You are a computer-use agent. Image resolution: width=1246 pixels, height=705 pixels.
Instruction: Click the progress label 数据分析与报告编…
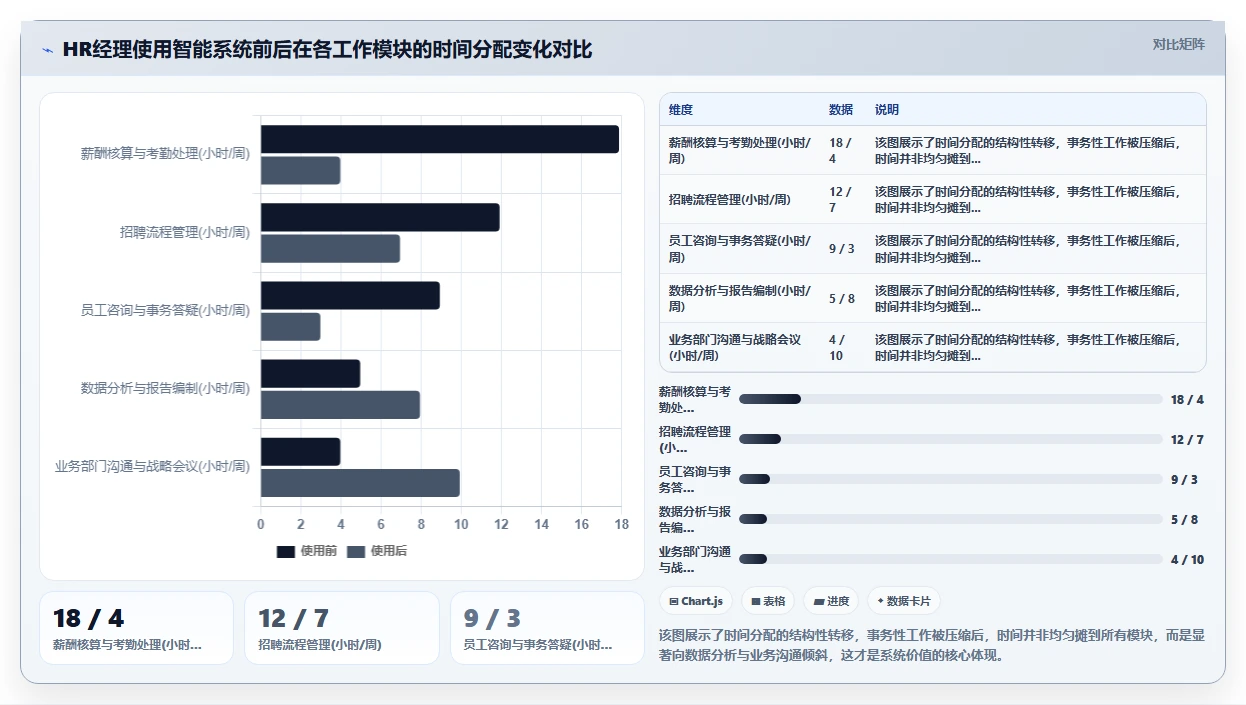(696, 519)
